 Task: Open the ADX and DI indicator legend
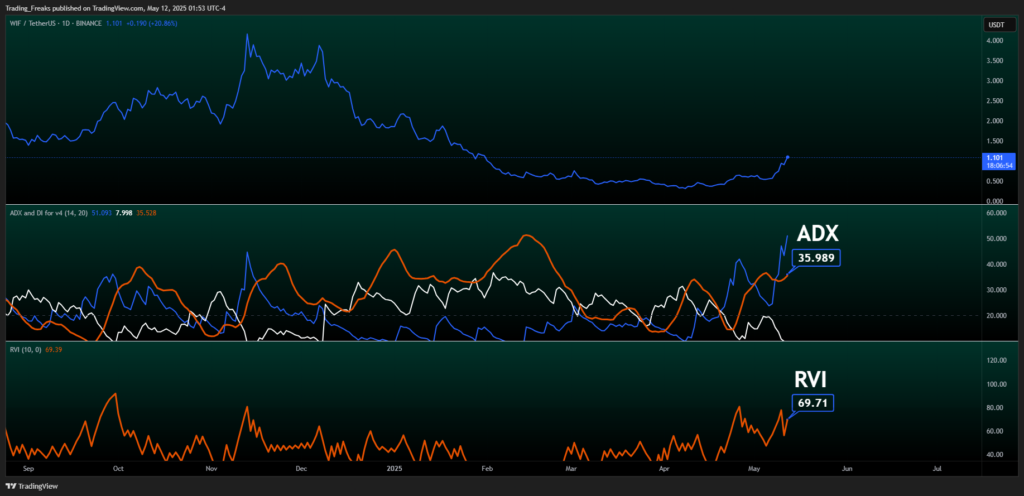click(x=47, y=213)
